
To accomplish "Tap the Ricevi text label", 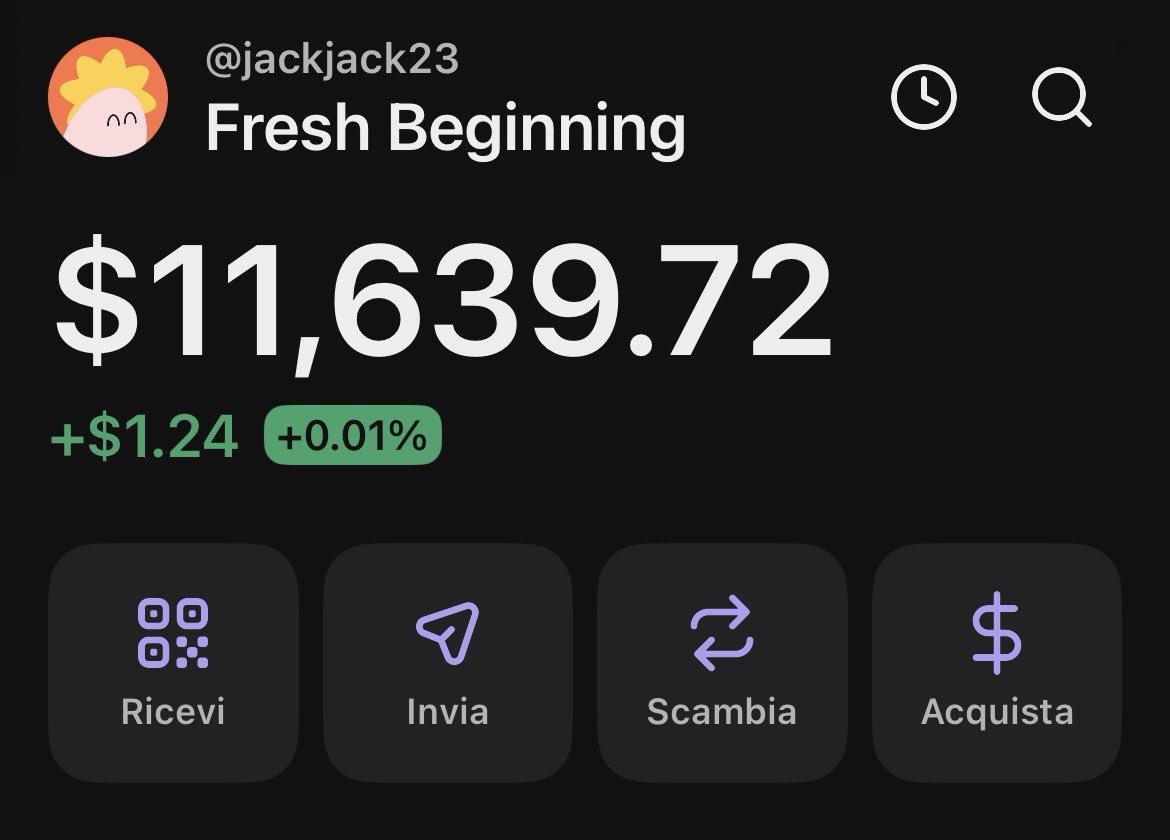I will (x=173, y=712).
